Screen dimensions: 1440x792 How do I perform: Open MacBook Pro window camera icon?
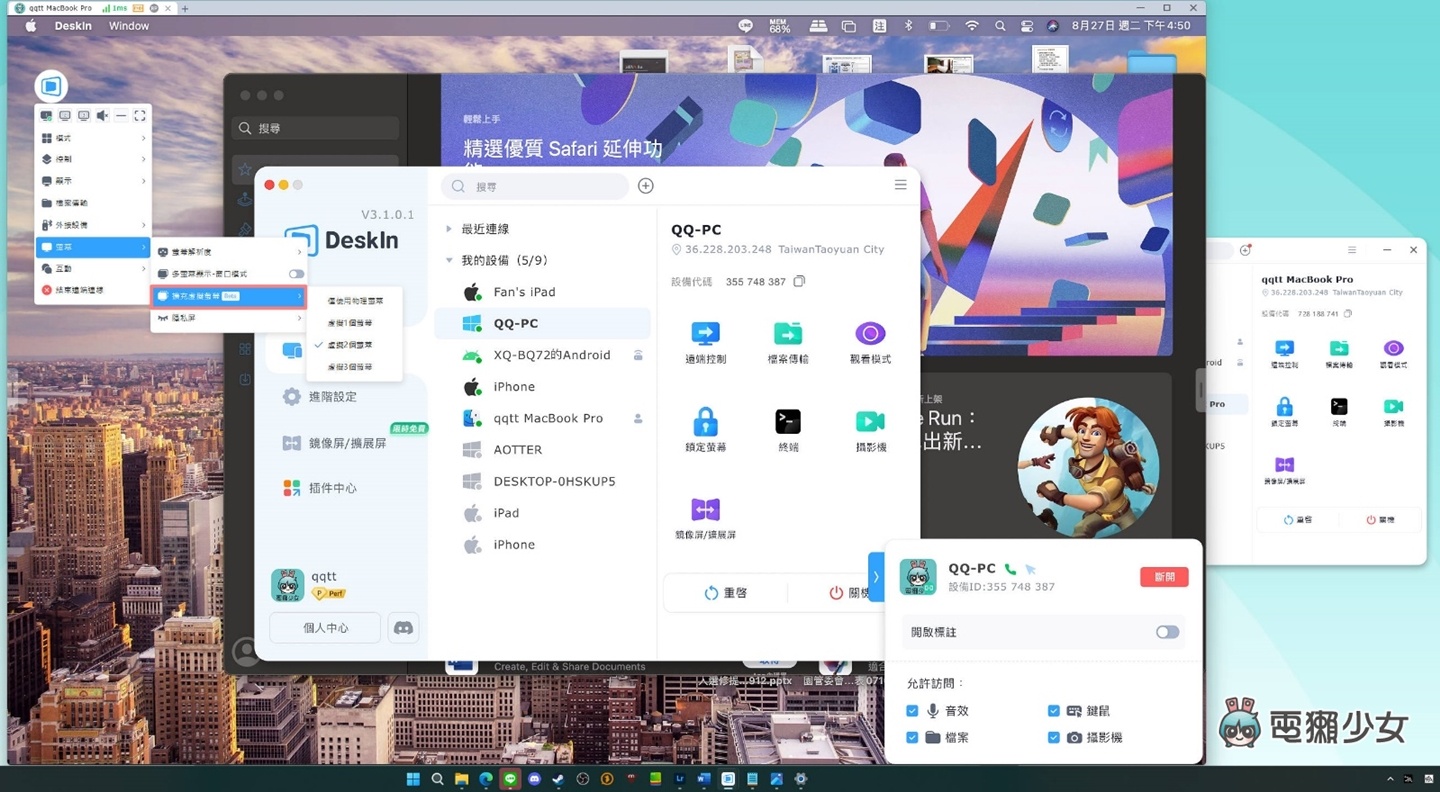[1393, 406]
